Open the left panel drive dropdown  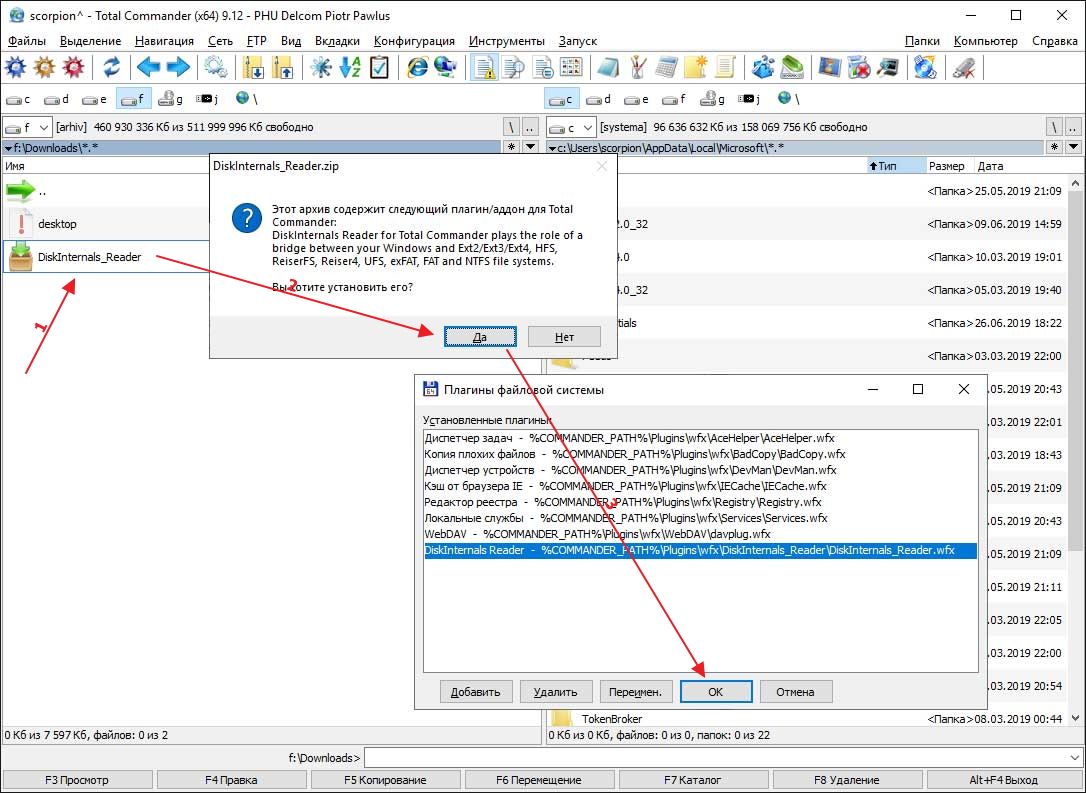click(28, 127)
